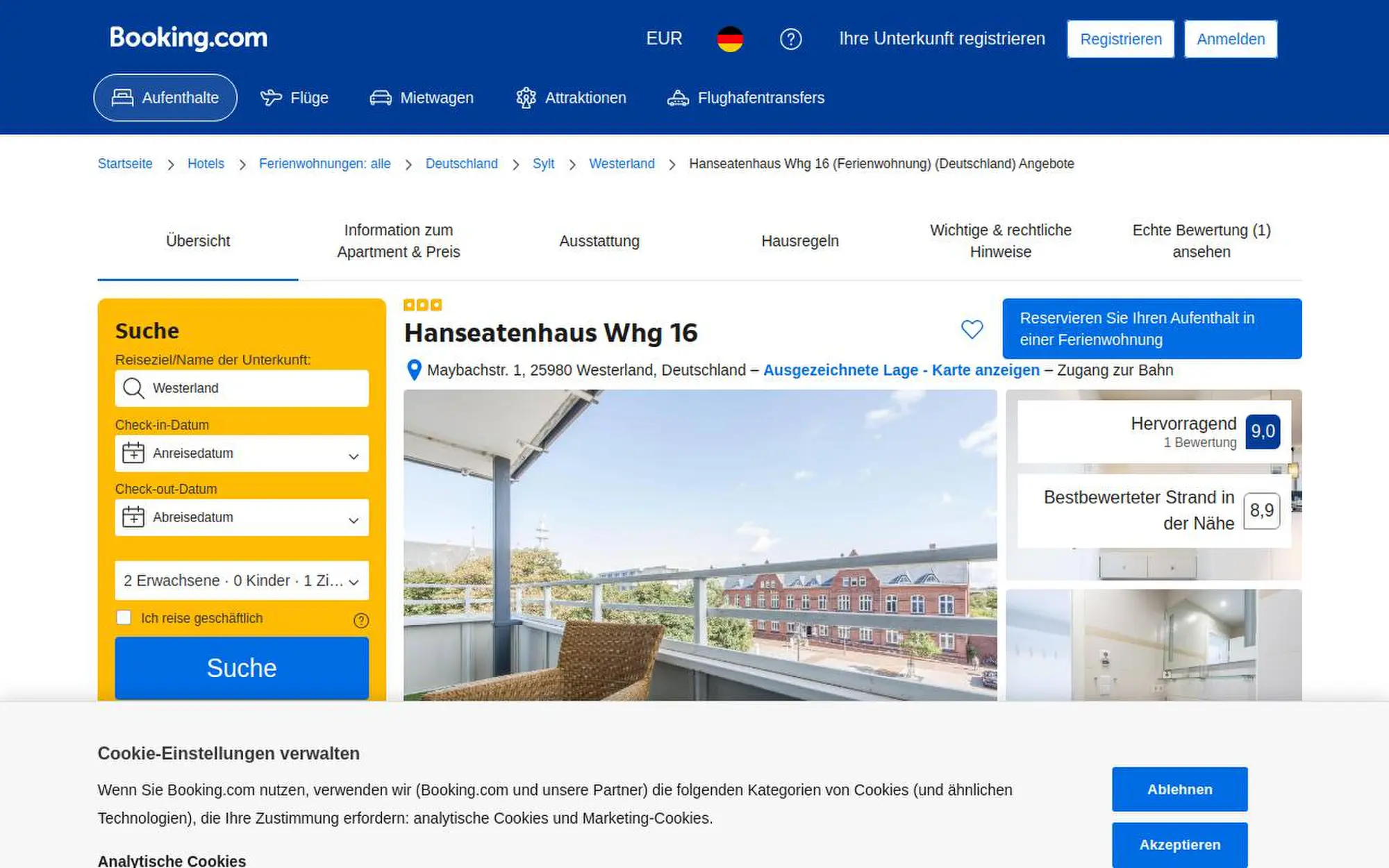Select EUR currency picker
The height and width of the screenshot is (868, 1389).
664,39
